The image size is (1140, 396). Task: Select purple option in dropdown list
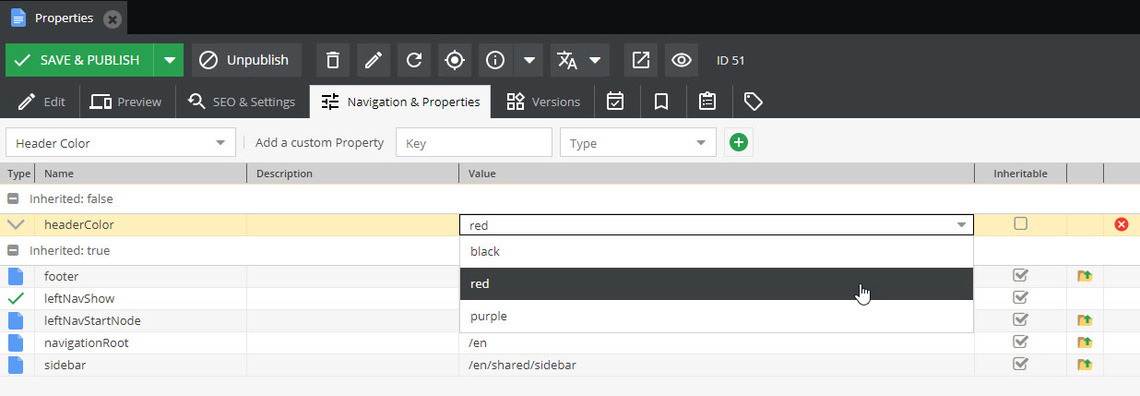point(716,316)
